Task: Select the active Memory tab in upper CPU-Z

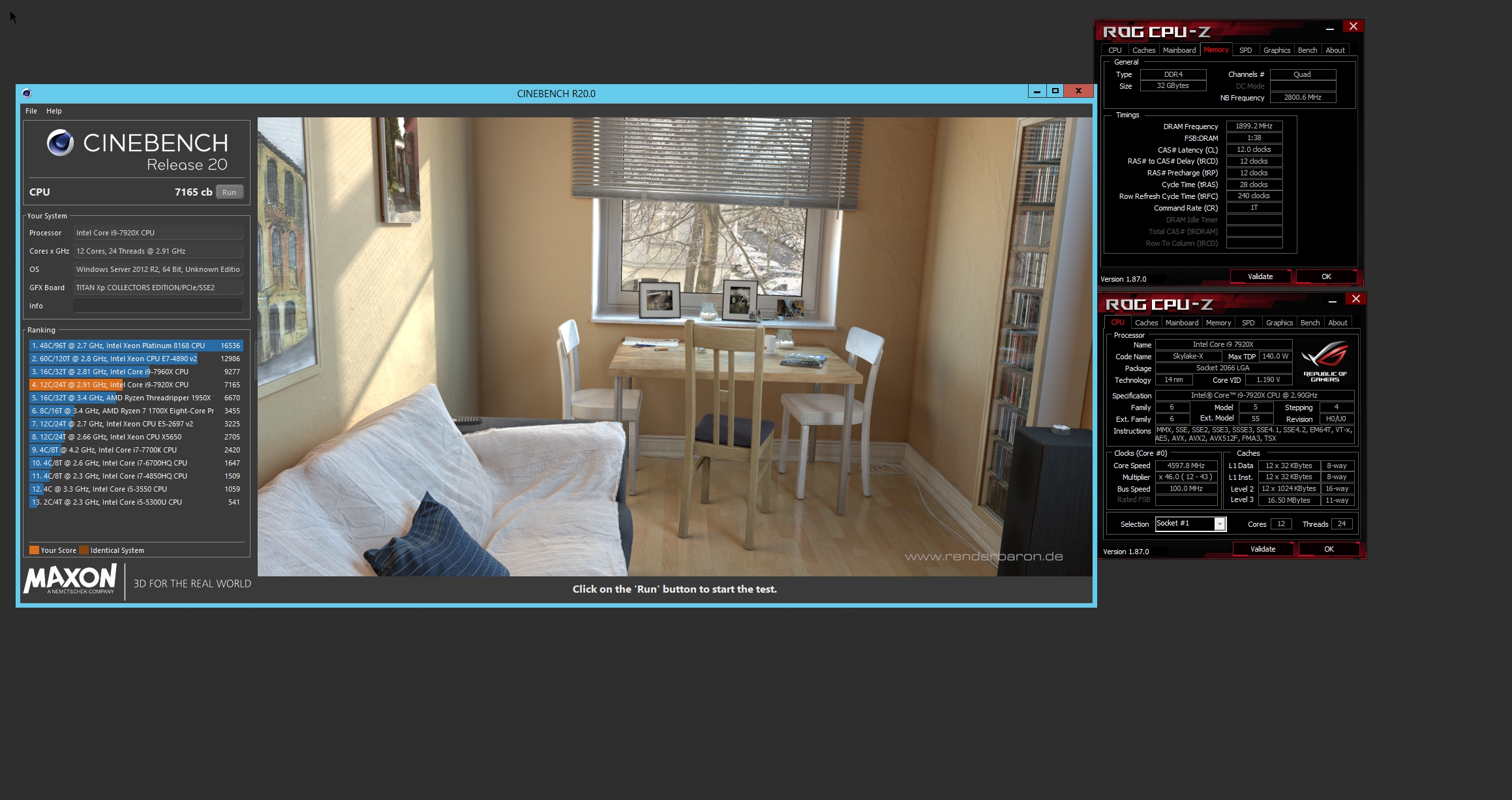Action: coord(1216,50)
